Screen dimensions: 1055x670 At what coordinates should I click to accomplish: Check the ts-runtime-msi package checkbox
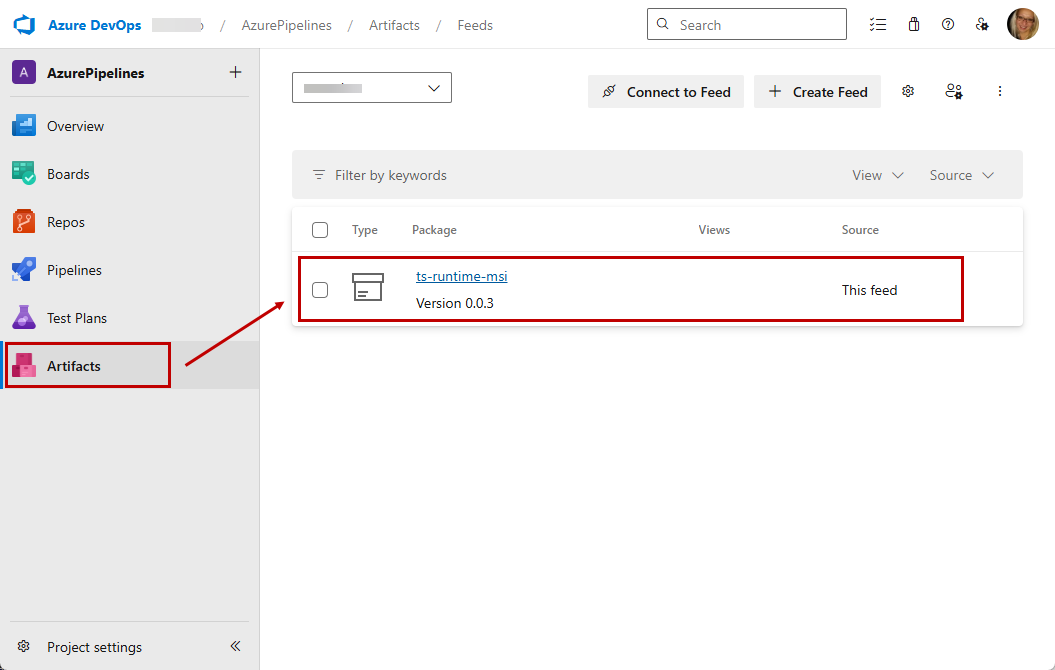click(x=320, y=290)
